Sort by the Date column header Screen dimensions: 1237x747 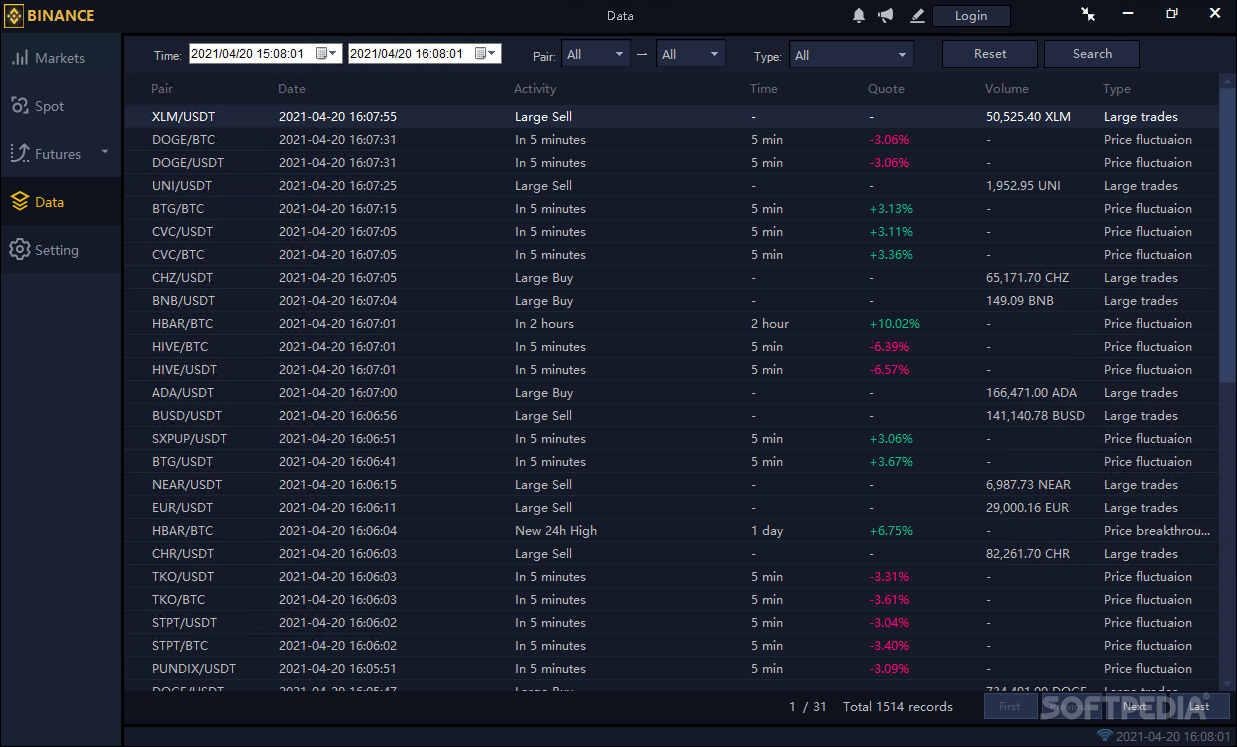click(x=292, y=89)
